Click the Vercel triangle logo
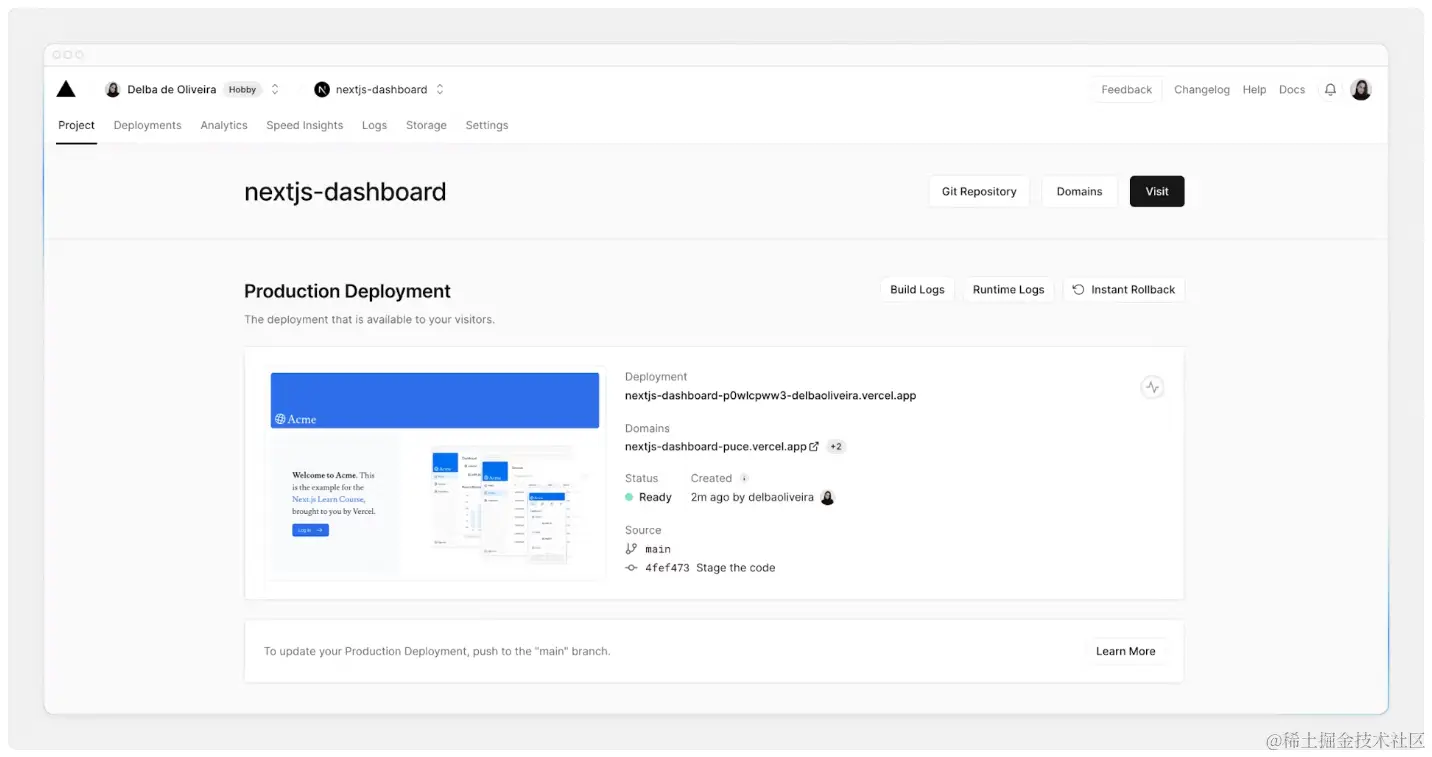This screenshot has width=1432, height=757. [x=66, y=89]
